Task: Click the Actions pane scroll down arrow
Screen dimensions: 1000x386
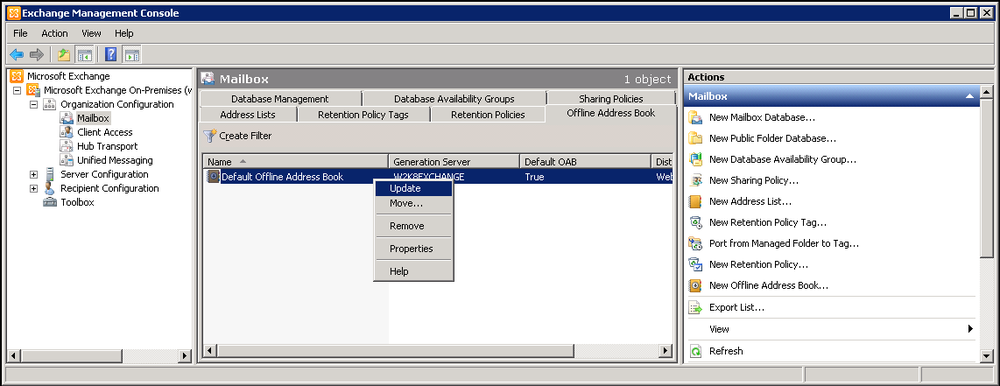Action: (986, 356)
